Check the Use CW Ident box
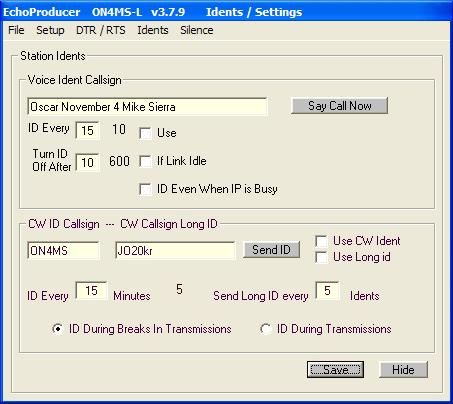This screenshot has width=453, height=404. [x=321, y=241]
